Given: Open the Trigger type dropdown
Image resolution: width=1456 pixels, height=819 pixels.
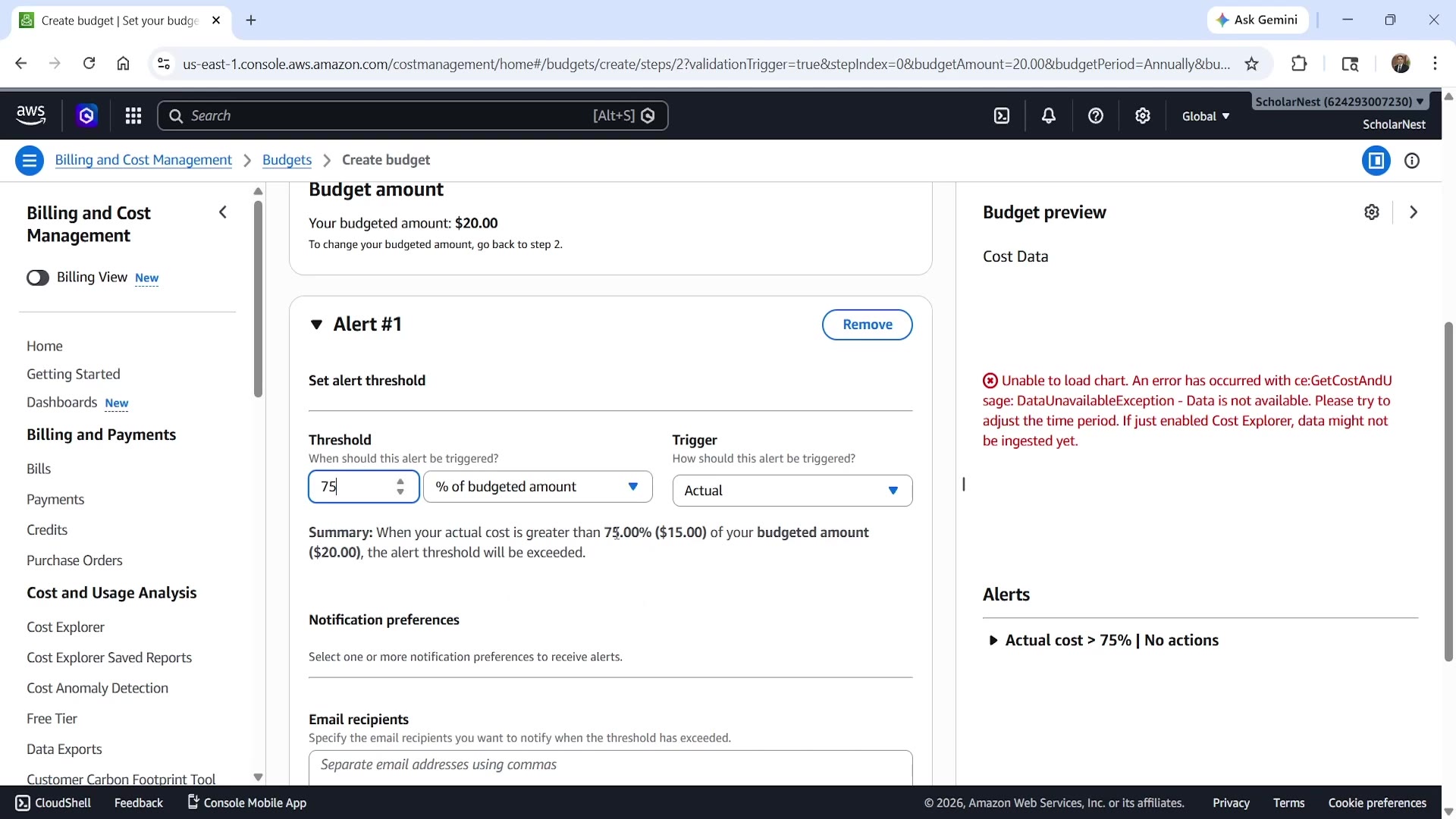Looking at the screenshot, I should pyautogui.click(x=792, y=491).
